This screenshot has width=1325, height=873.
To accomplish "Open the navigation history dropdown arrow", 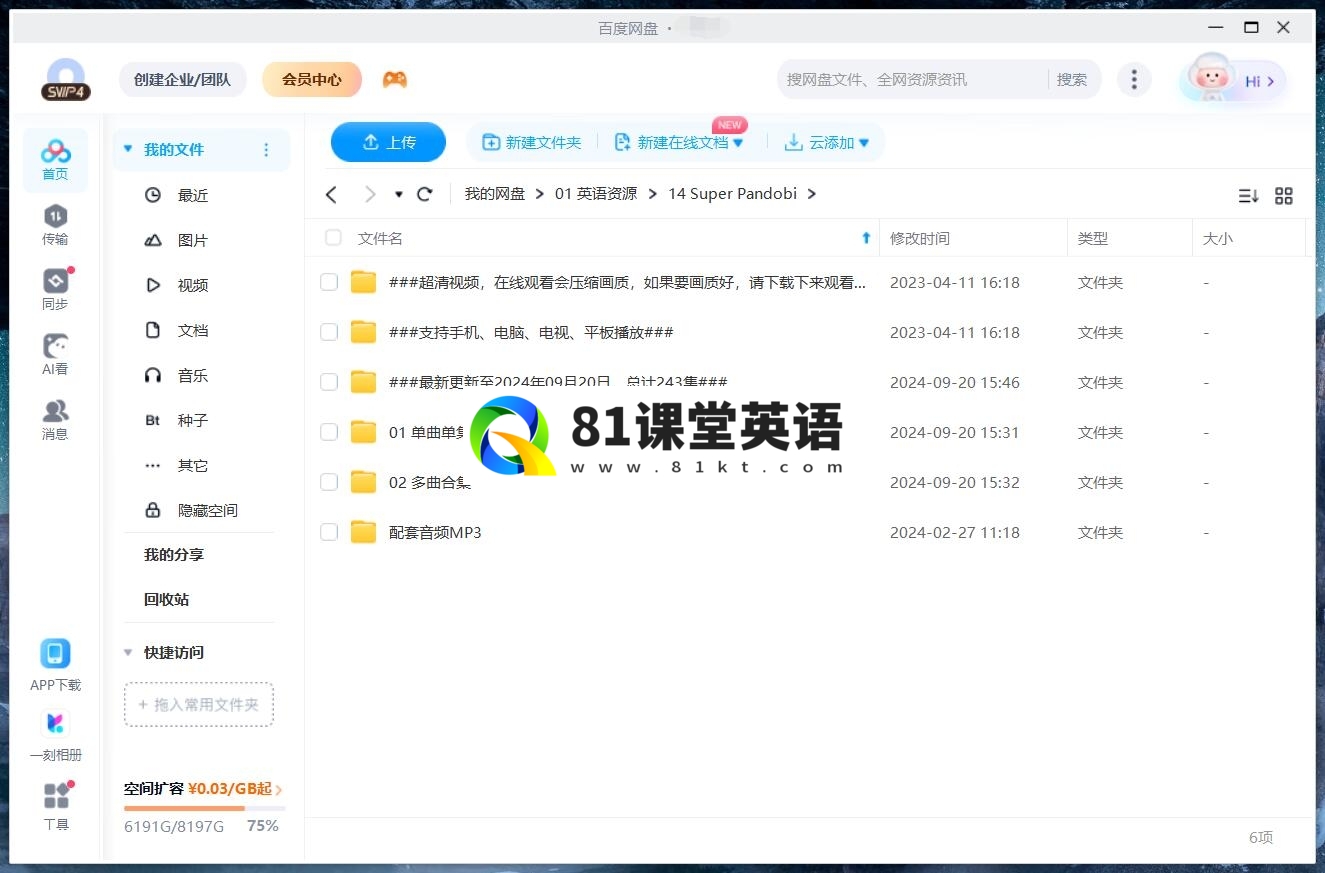I will [x=399, y=194].
